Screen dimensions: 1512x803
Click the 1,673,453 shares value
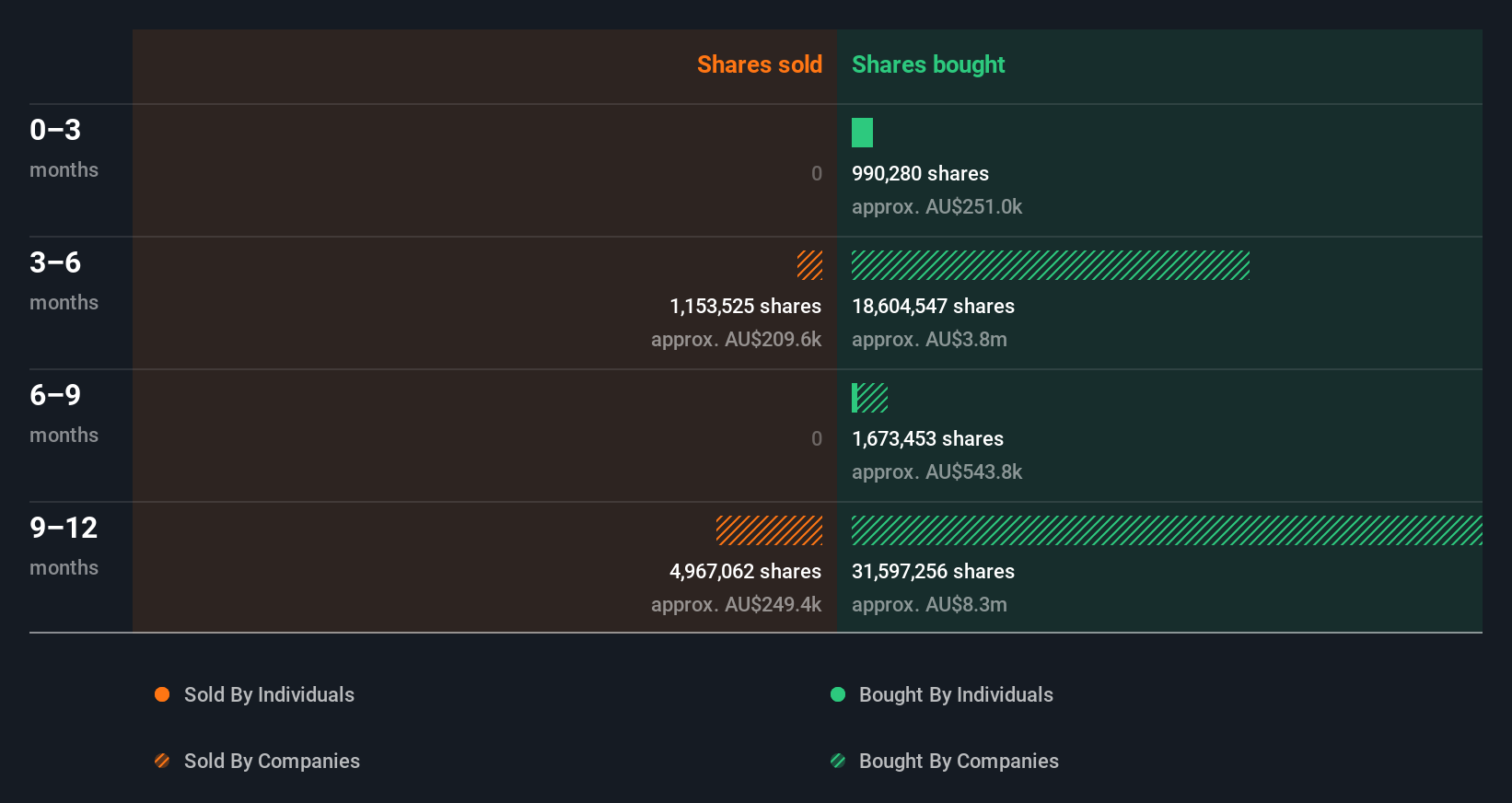(927, 438)
